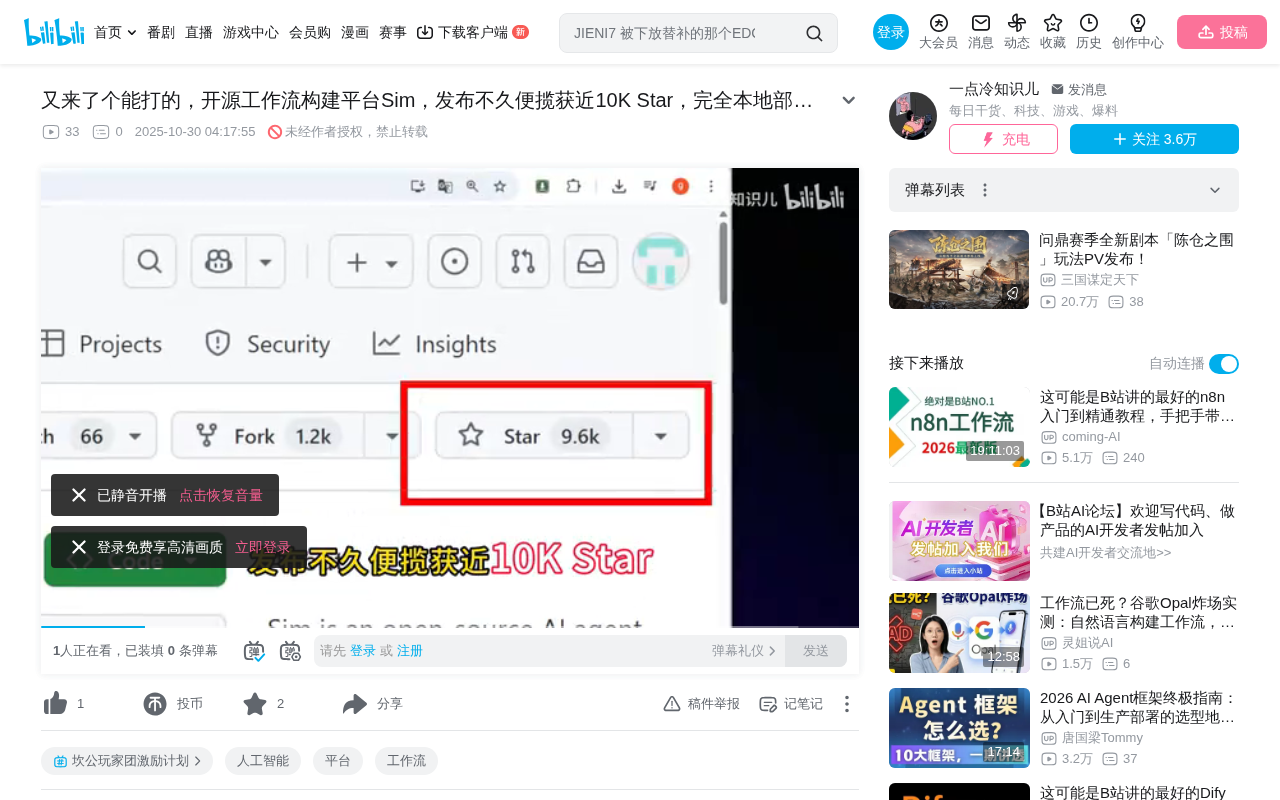Open channel coming-AI link

click(1090, 437)
